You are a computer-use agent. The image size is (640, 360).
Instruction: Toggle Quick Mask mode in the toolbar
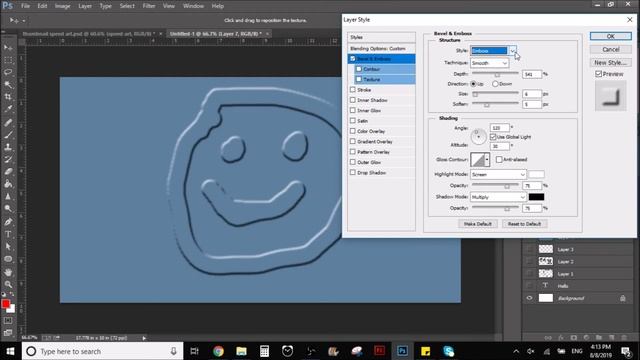(x=8, y=321)
